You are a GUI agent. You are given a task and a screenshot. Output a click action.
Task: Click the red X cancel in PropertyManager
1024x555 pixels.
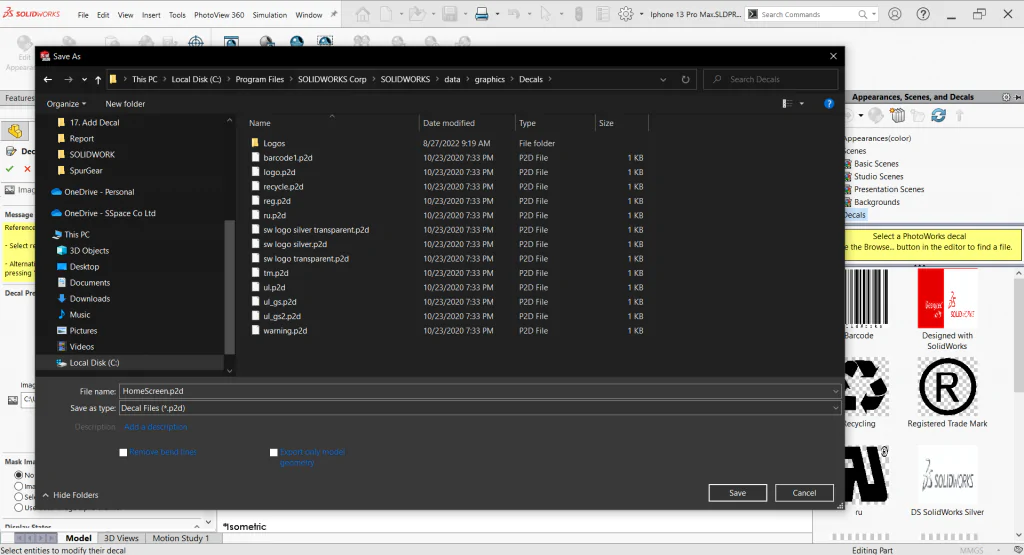tap(27, 168)
